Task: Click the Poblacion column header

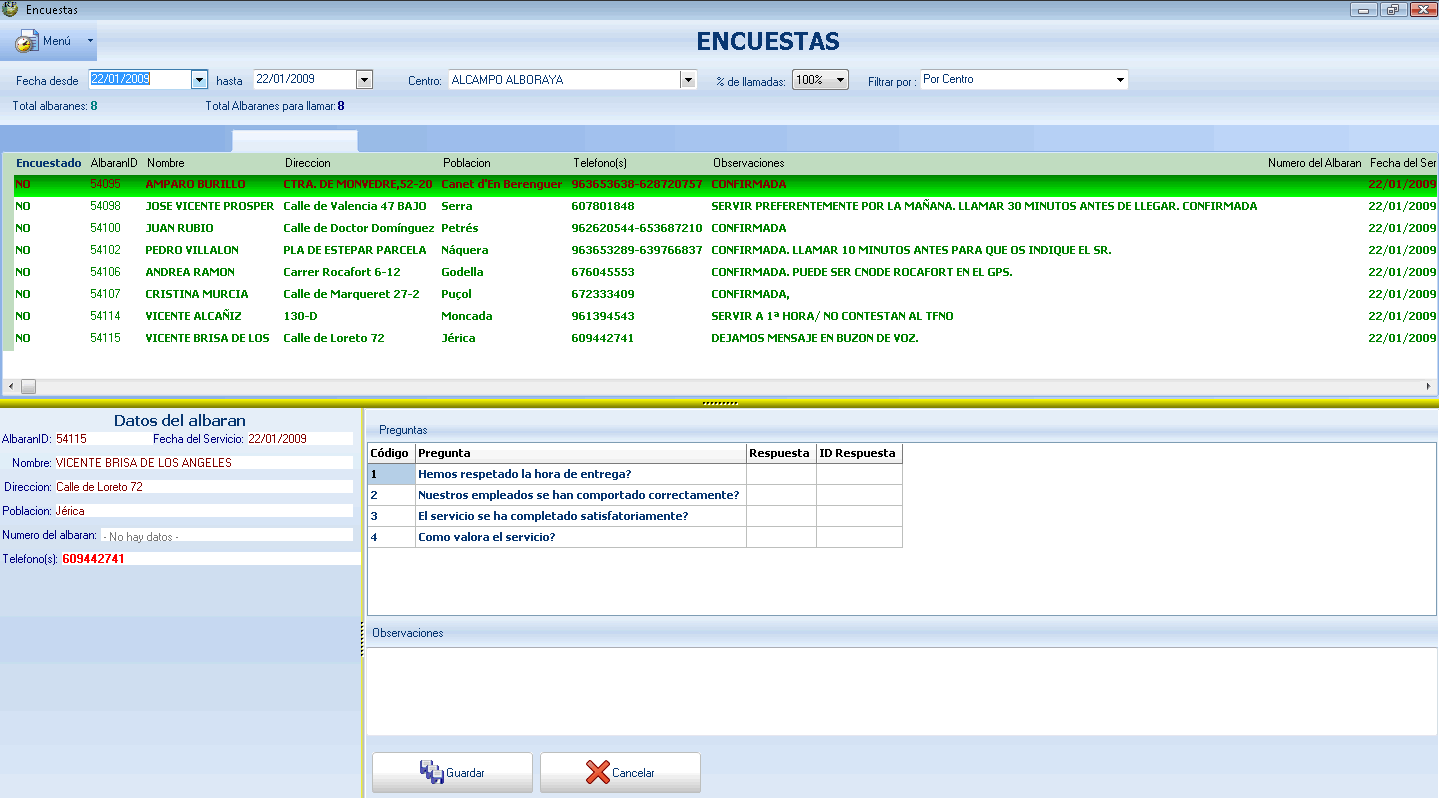Action: [x=466, y=163]
